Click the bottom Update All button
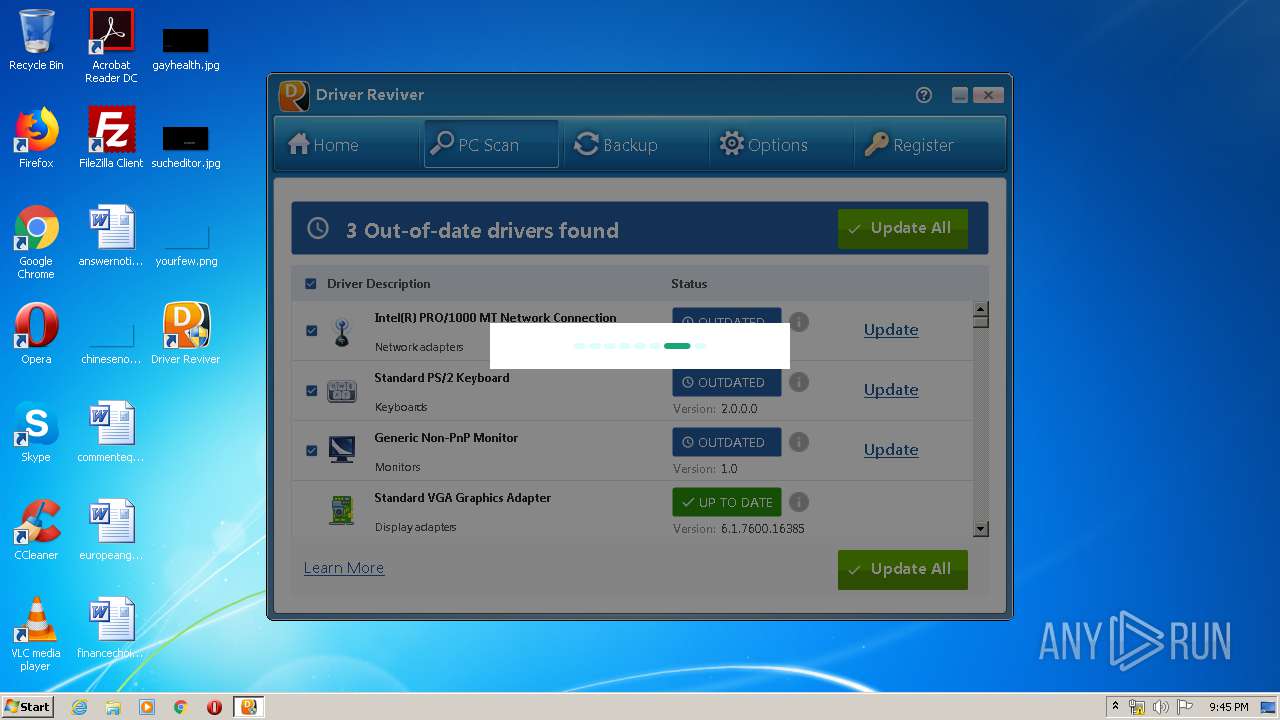 point(903,569)
